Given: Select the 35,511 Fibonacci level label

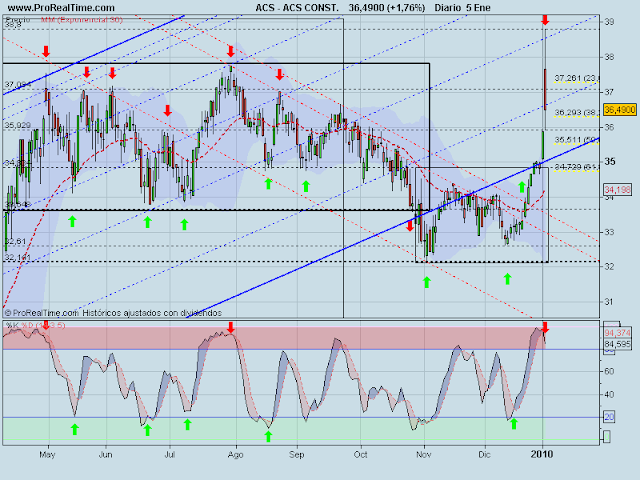Looking at the screenshot, I should [x=576, y=140].
